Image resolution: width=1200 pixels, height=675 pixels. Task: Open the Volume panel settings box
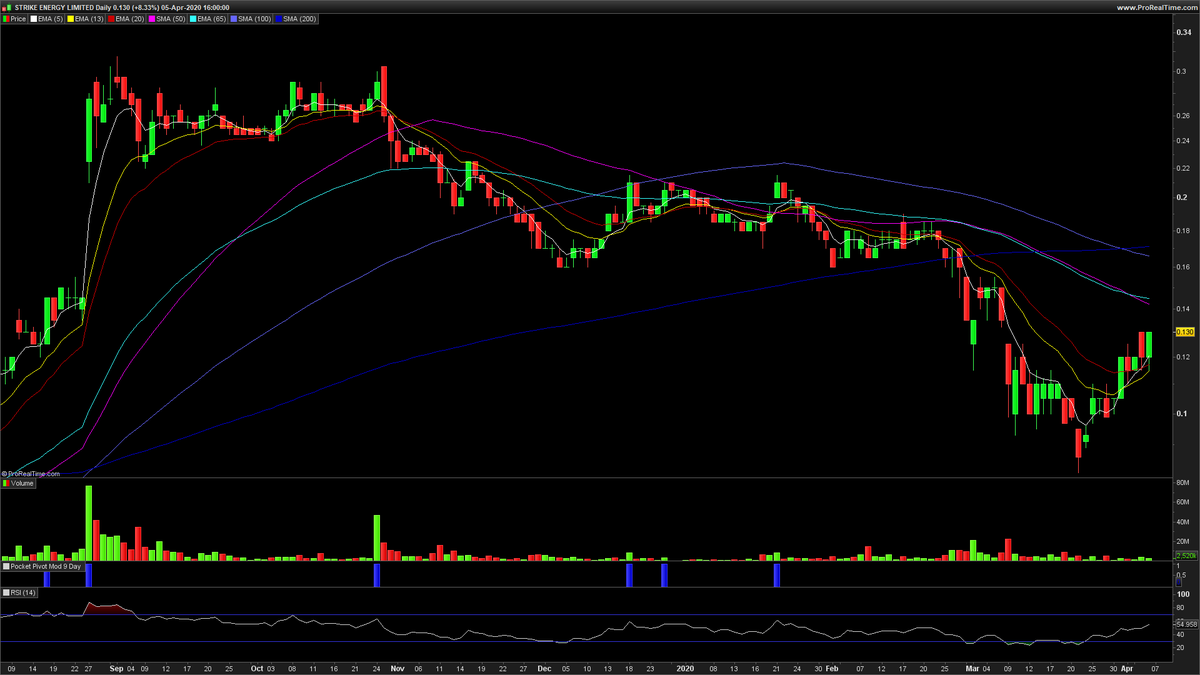tap(22, 483)
